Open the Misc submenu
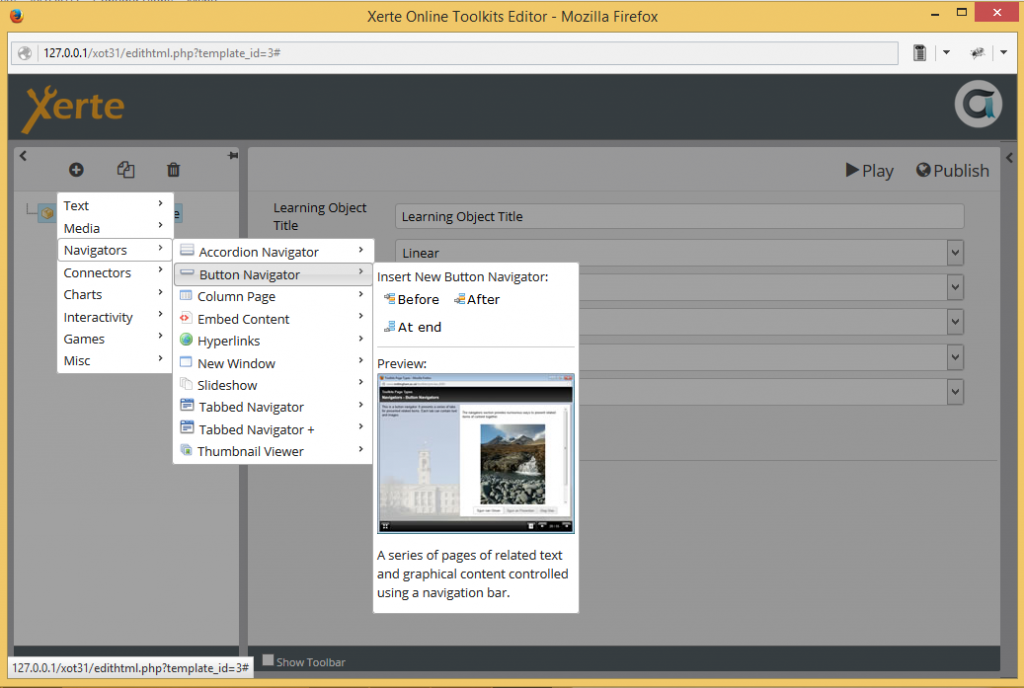Screen dimensions: 1024x688 tap(114, 360)
